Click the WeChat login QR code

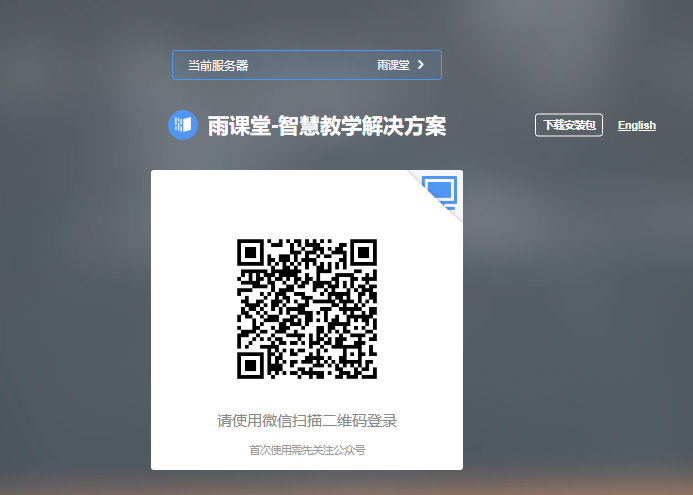(307, 309)
